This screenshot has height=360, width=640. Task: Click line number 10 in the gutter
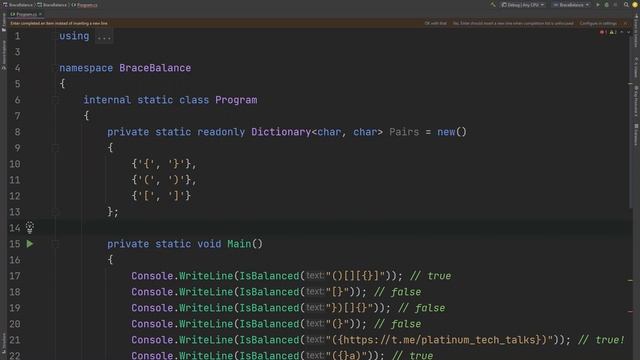click(15, 164)
